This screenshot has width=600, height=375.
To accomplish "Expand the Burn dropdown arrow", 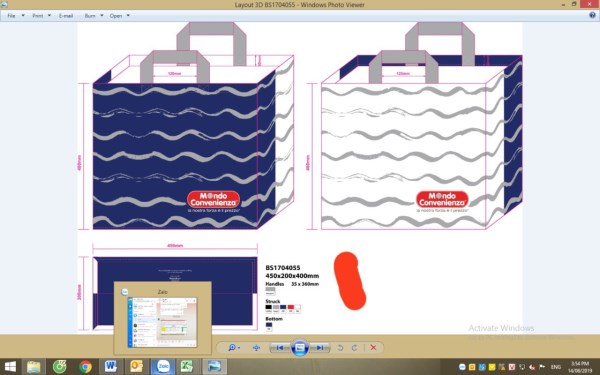I will click(x=102, y=16).
